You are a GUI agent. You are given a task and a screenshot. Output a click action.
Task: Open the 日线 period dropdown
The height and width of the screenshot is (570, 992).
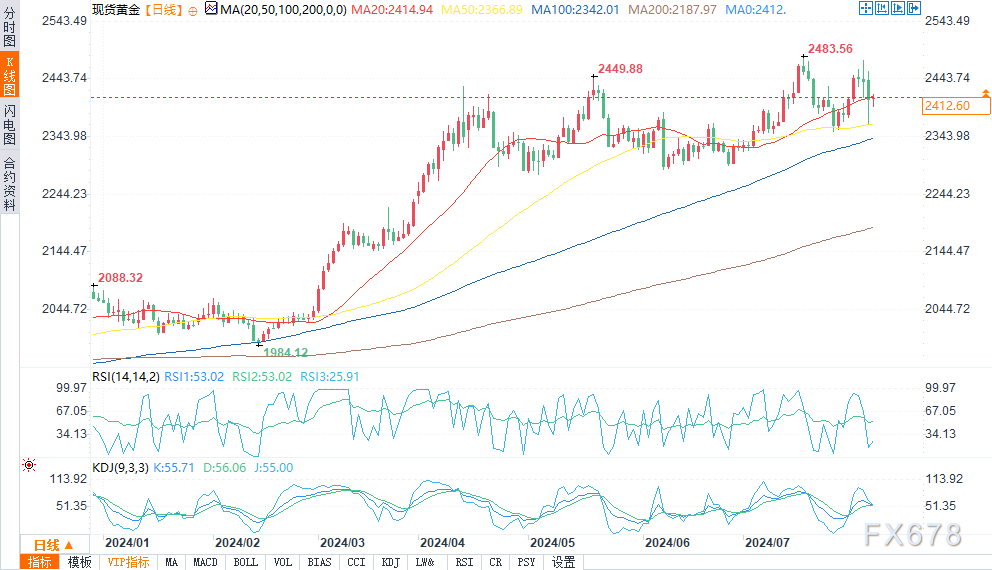(46, 545)
